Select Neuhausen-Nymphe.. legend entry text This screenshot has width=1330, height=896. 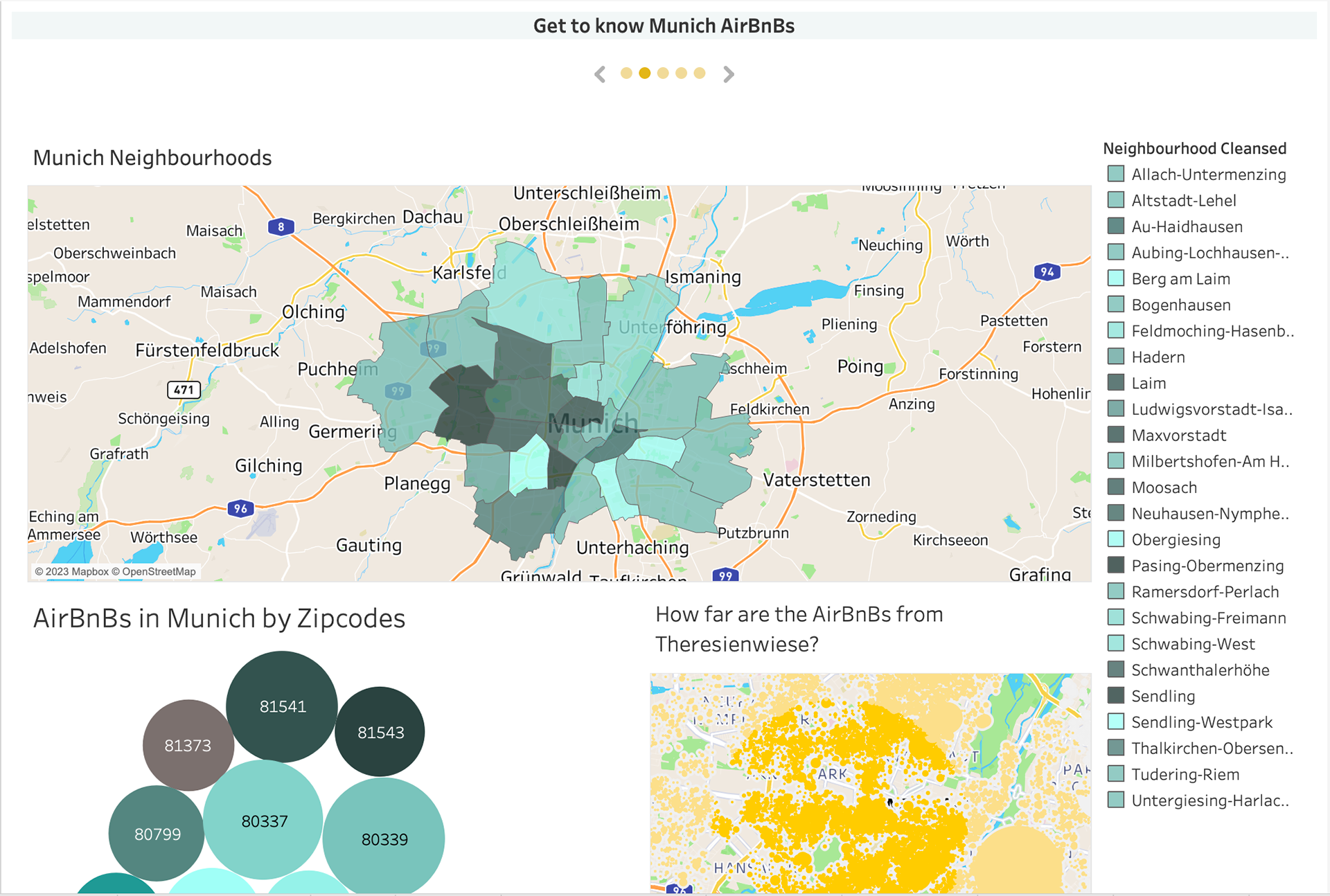[x=1210, y=513]
